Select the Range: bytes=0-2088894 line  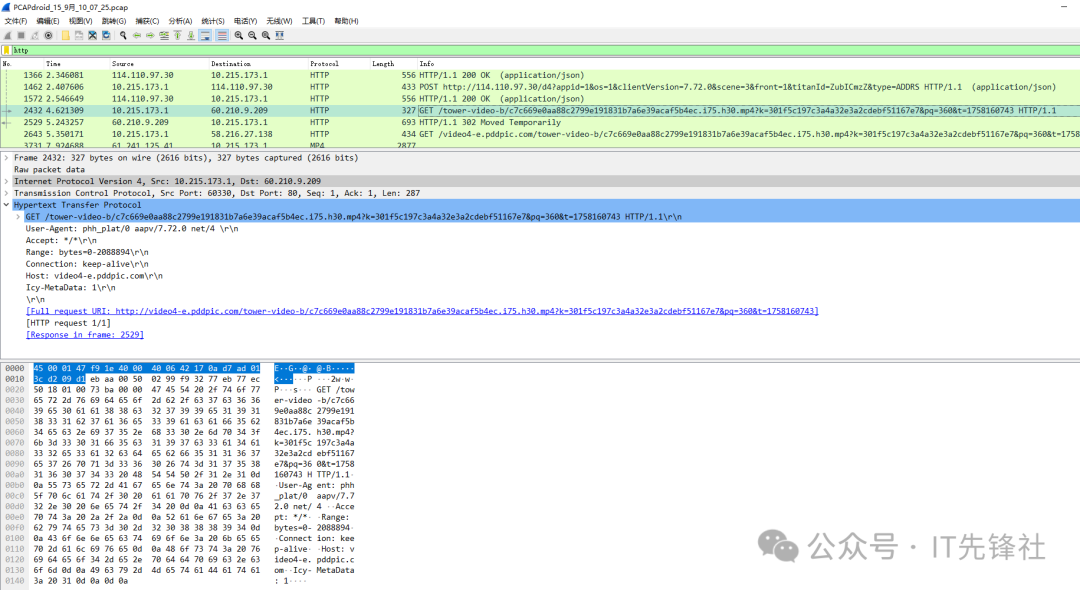[x=87, y=252]
